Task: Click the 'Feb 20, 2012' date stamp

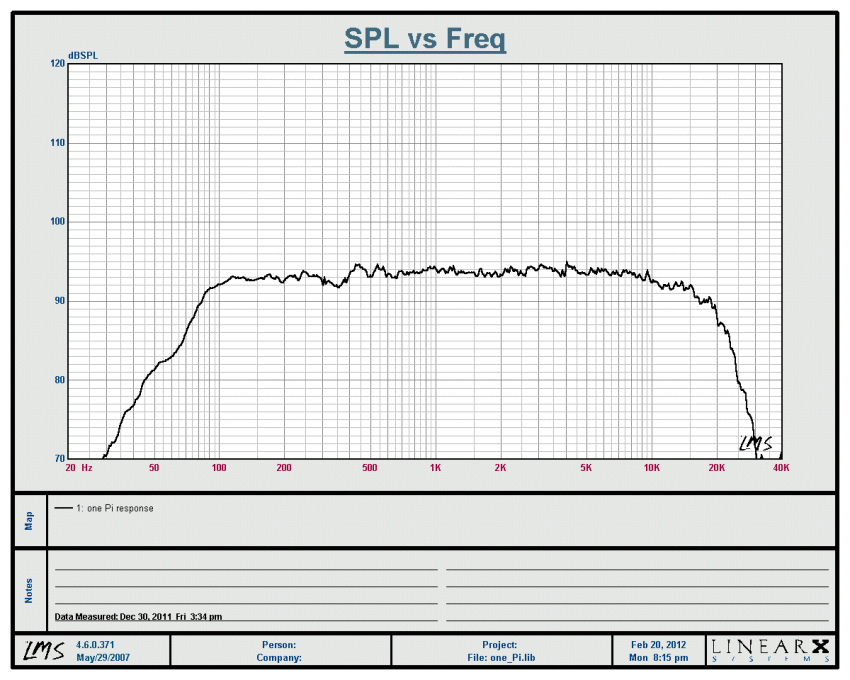Action: click(x=659, y=645)
